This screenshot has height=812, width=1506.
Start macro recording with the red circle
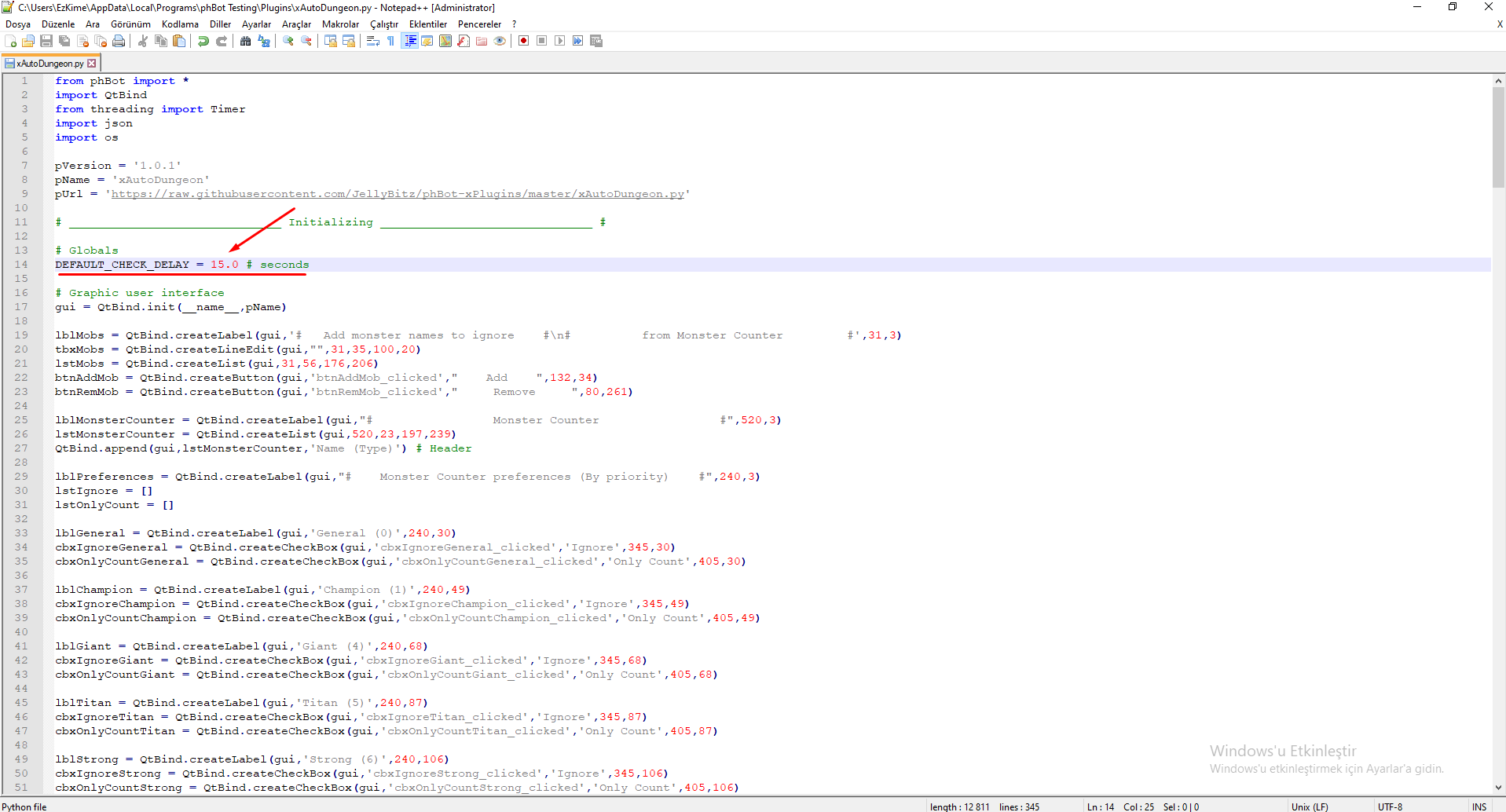[523, 41]
